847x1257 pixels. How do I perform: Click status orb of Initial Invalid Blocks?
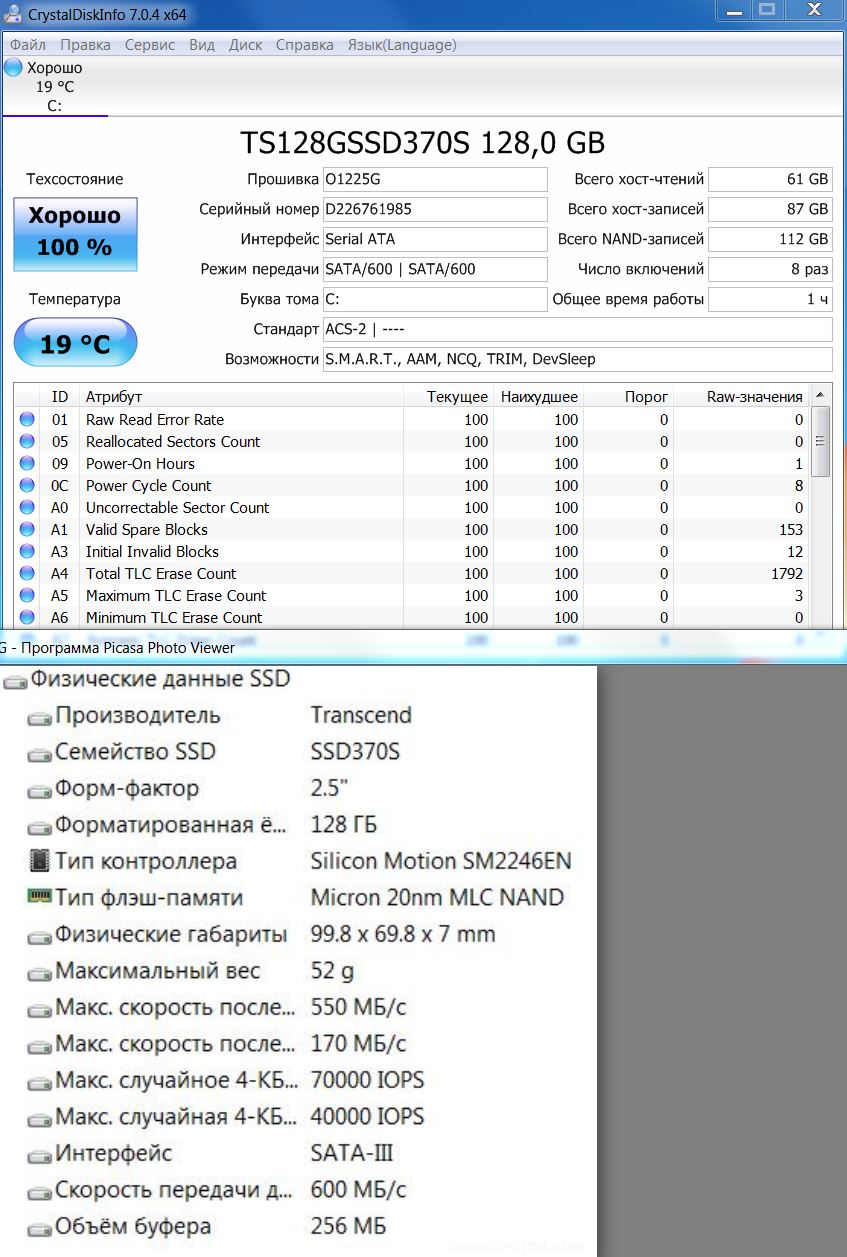point(26,552)
